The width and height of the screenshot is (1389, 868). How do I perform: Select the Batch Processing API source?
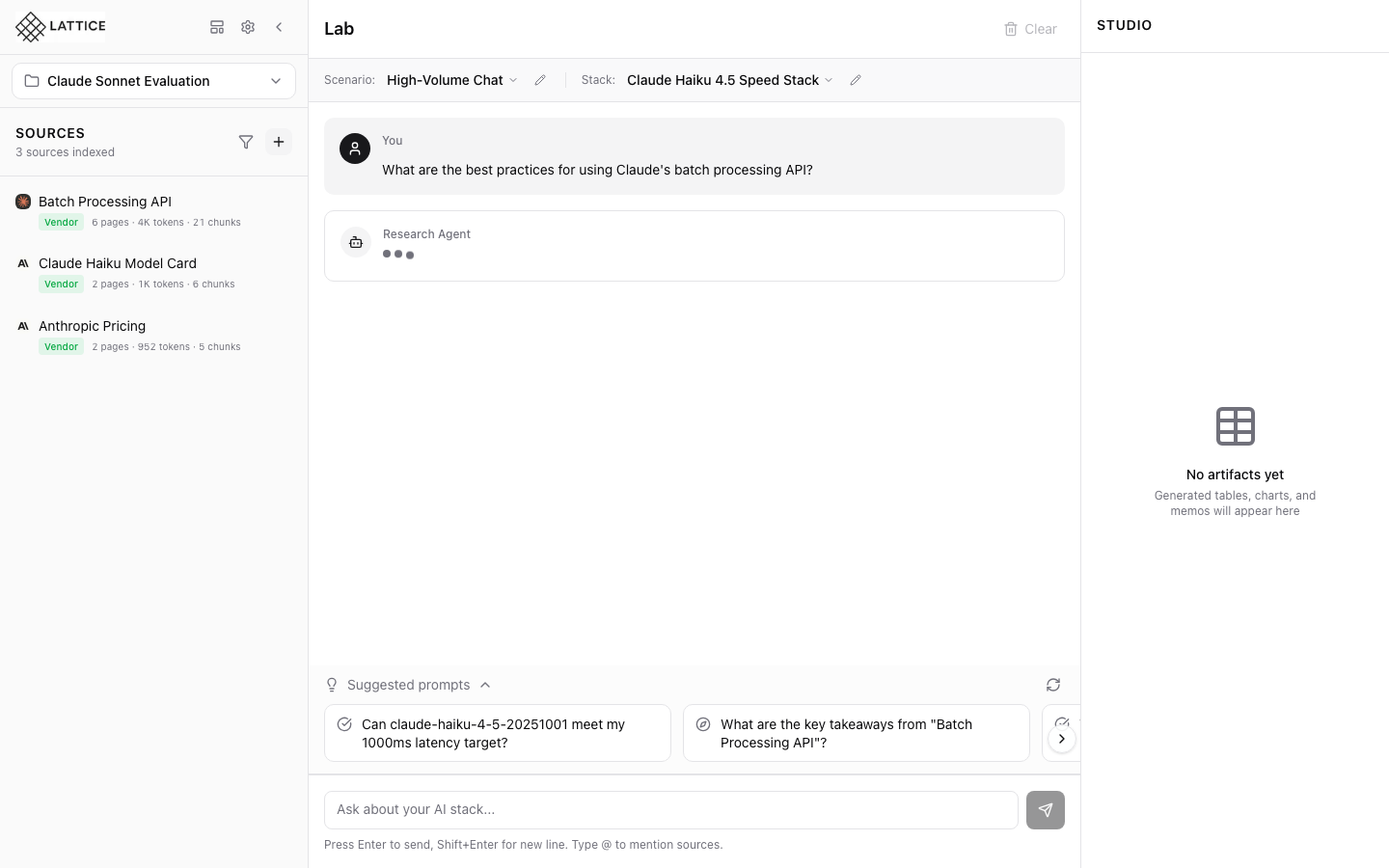coord(105,202)
